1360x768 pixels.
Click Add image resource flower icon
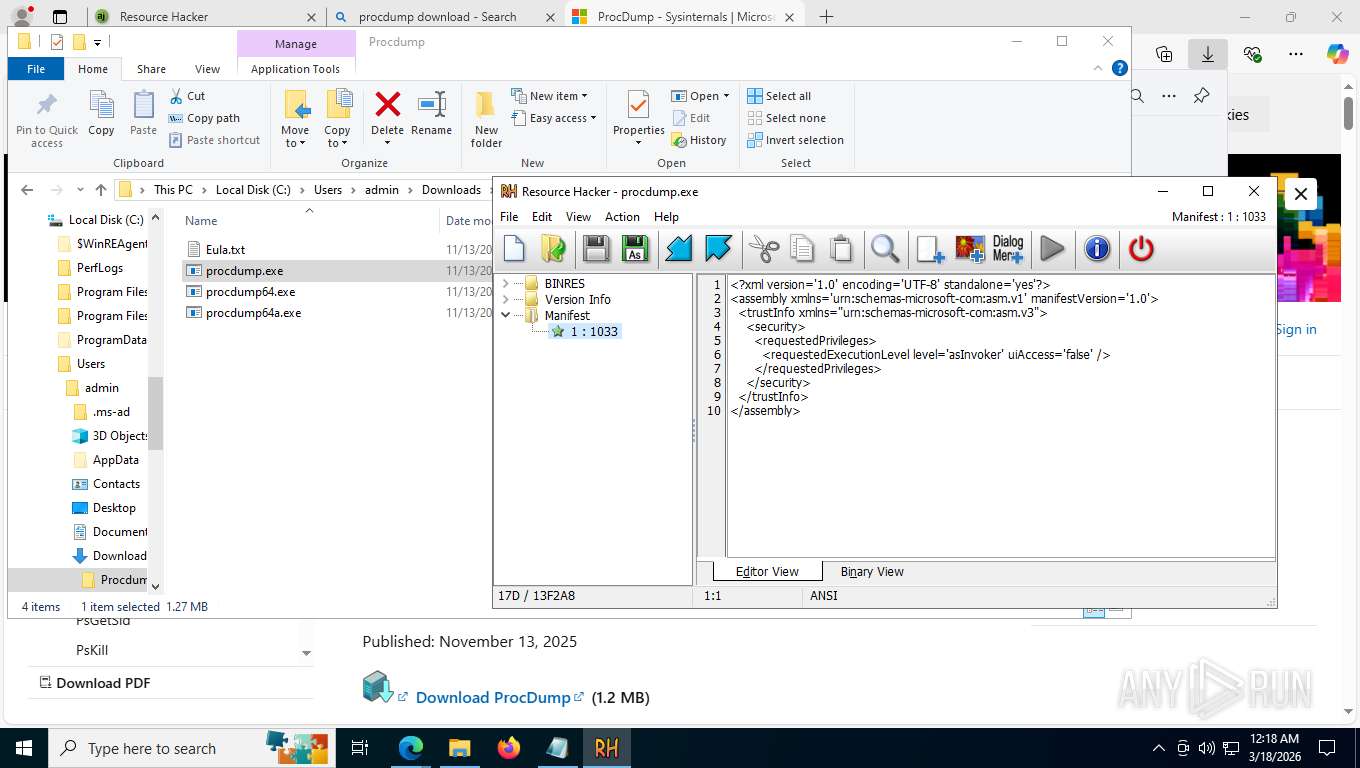coord(970,249)
